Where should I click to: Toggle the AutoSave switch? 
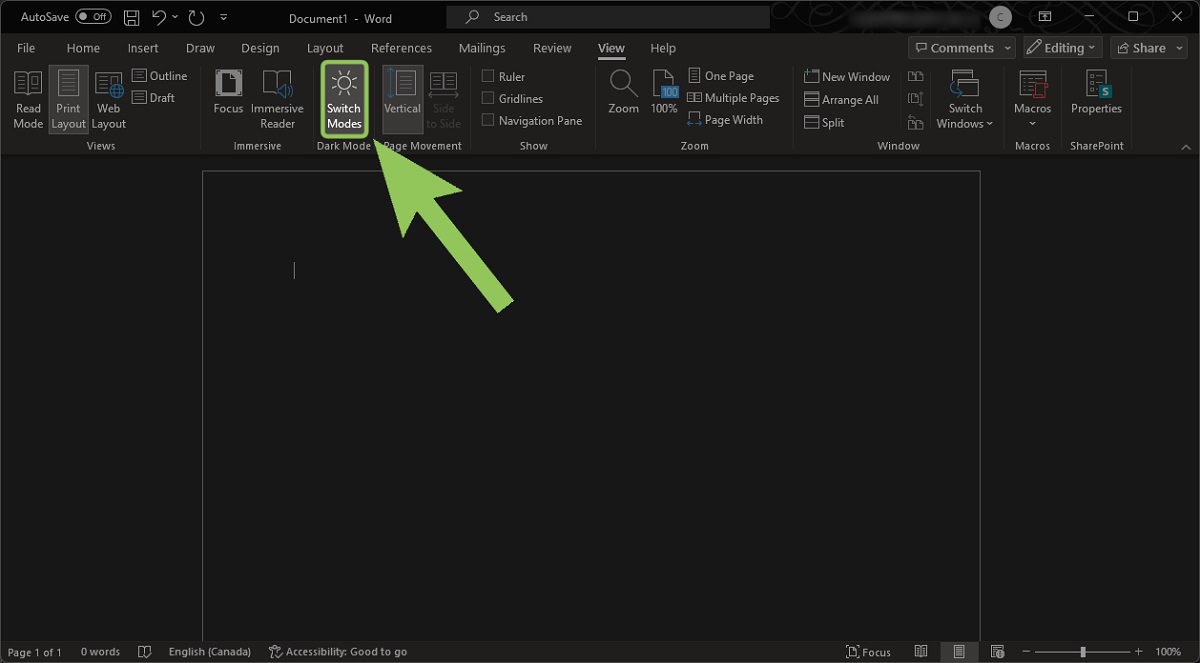click(94, 17)
